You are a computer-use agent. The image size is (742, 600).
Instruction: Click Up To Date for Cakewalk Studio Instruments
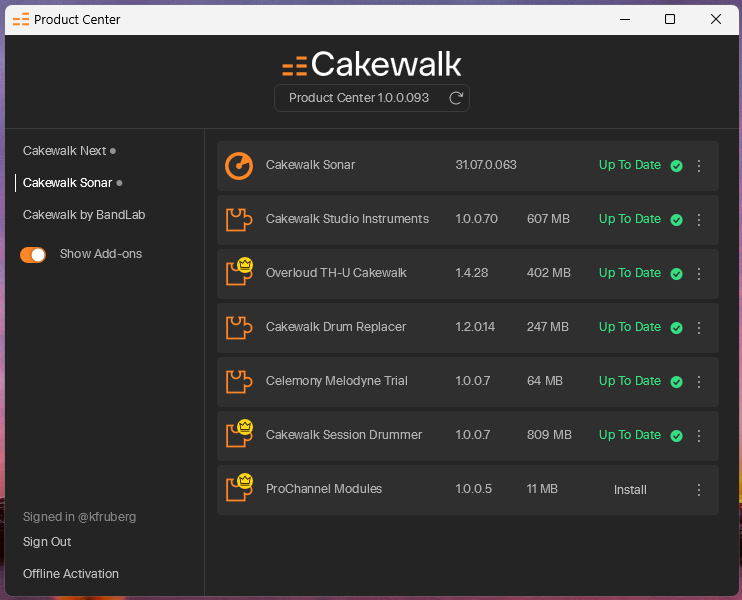[629, 219]
